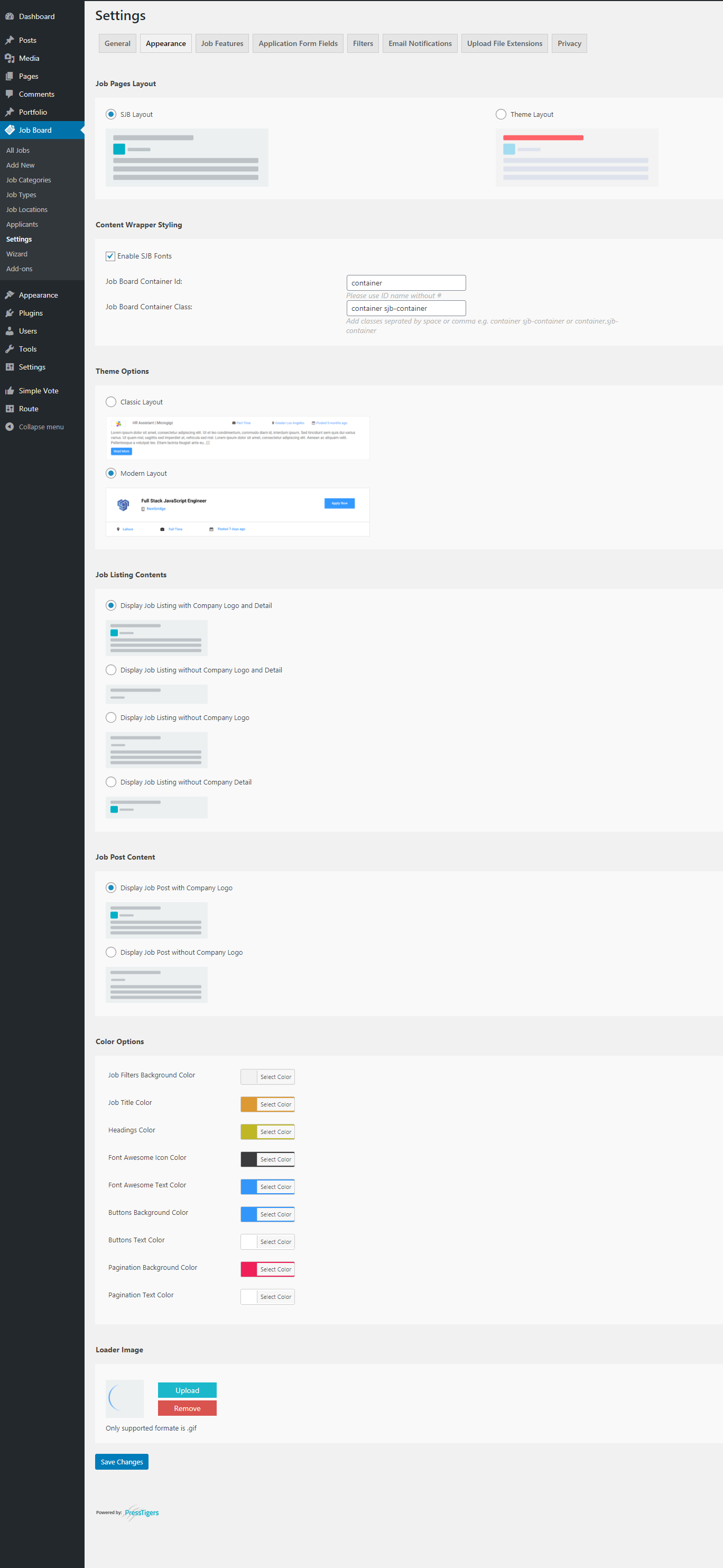Click the Save Changes button

point(122,1462)
